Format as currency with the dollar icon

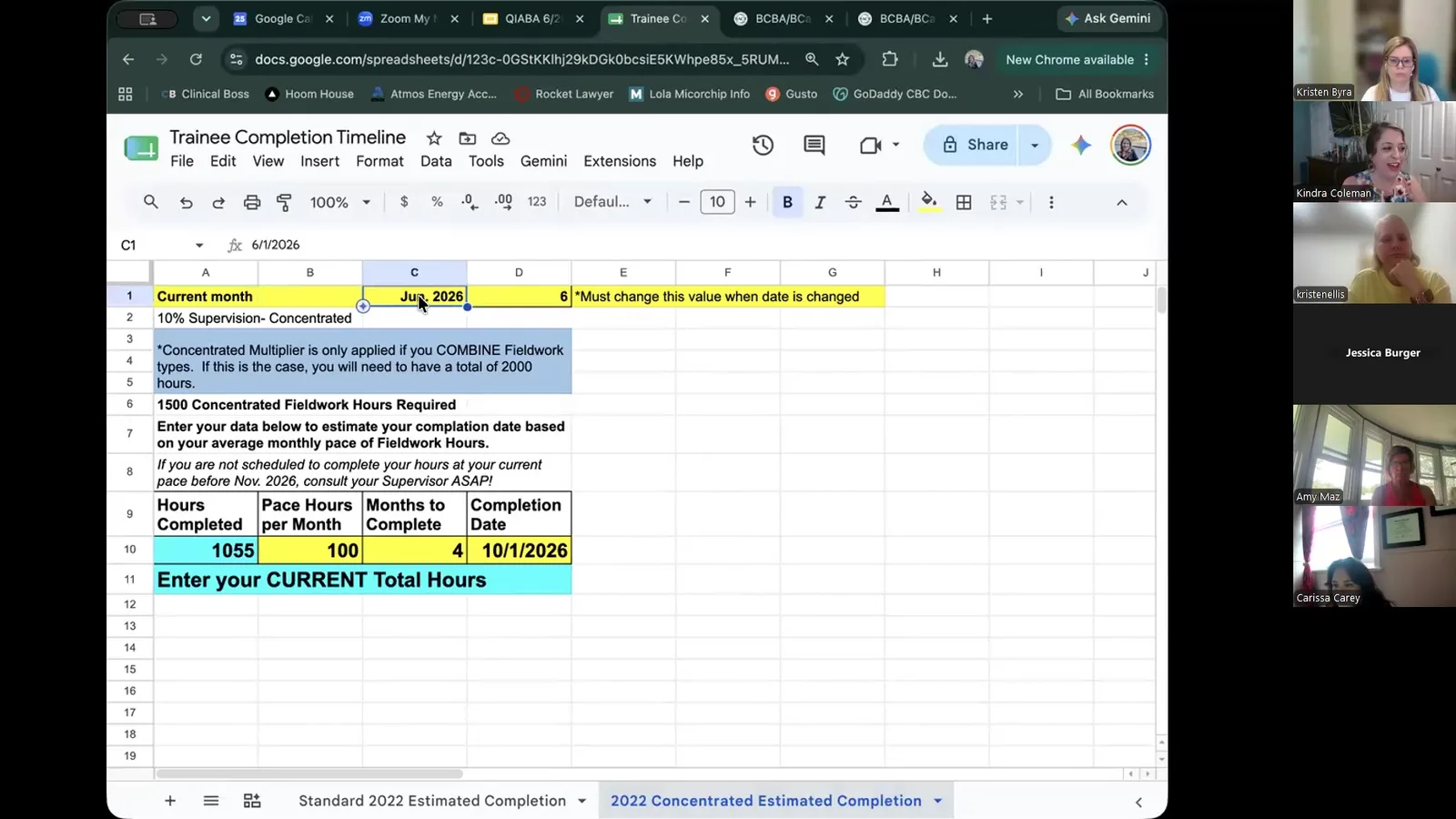click(x=404, y=202)
